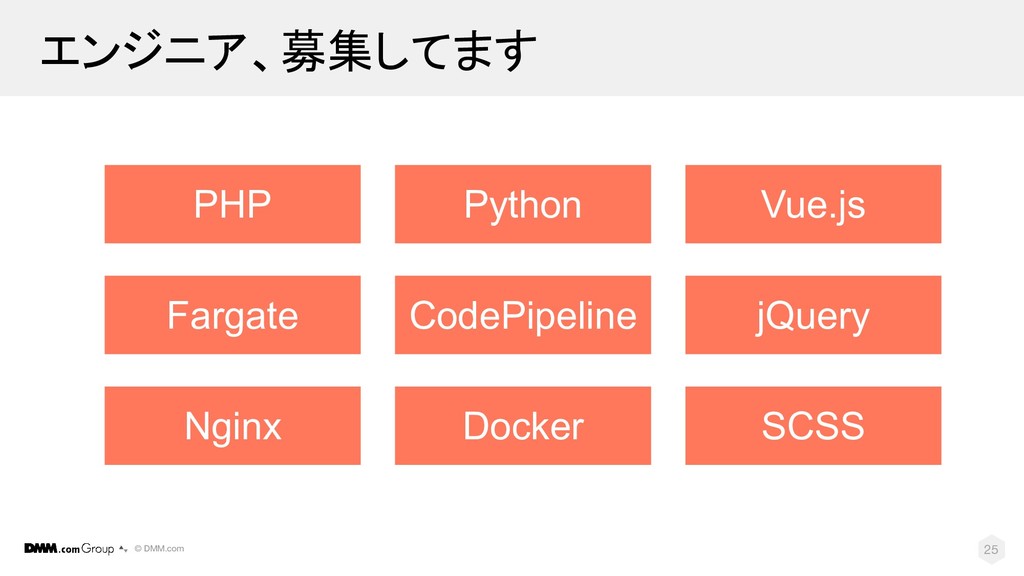The image size is (1024, 576).
Task: Click the SCSS box
Action: (x=812, y=426)
